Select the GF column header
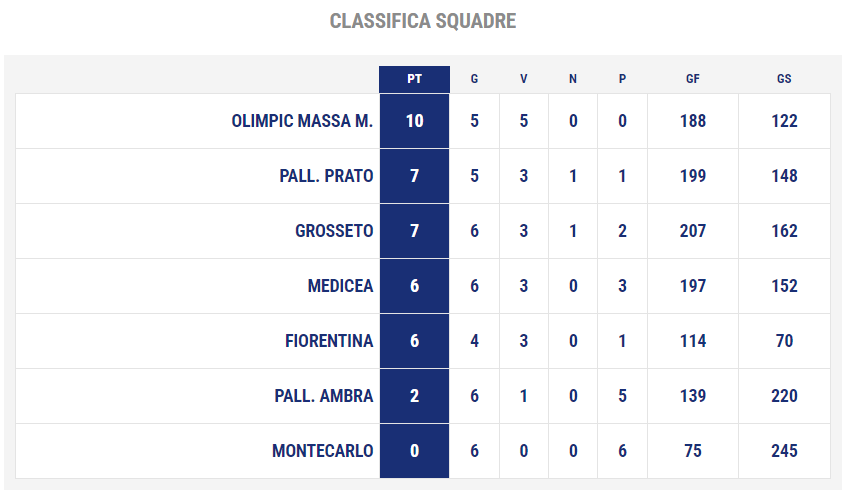The width and height of the screenshot is (847, 493). coord(693,79)
